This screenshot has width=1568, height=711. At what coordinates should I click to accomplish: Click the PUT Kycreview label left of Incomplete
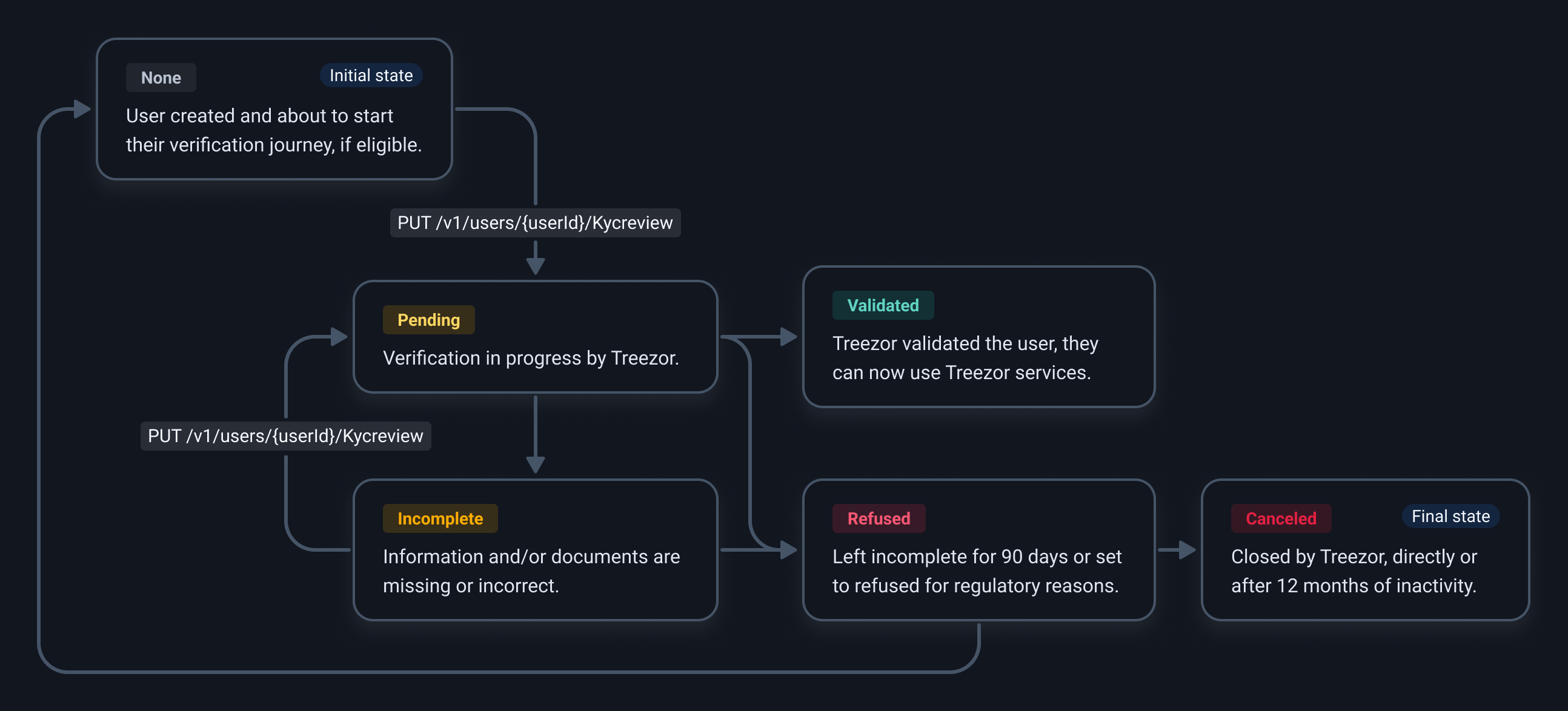[x=285, y=436]
